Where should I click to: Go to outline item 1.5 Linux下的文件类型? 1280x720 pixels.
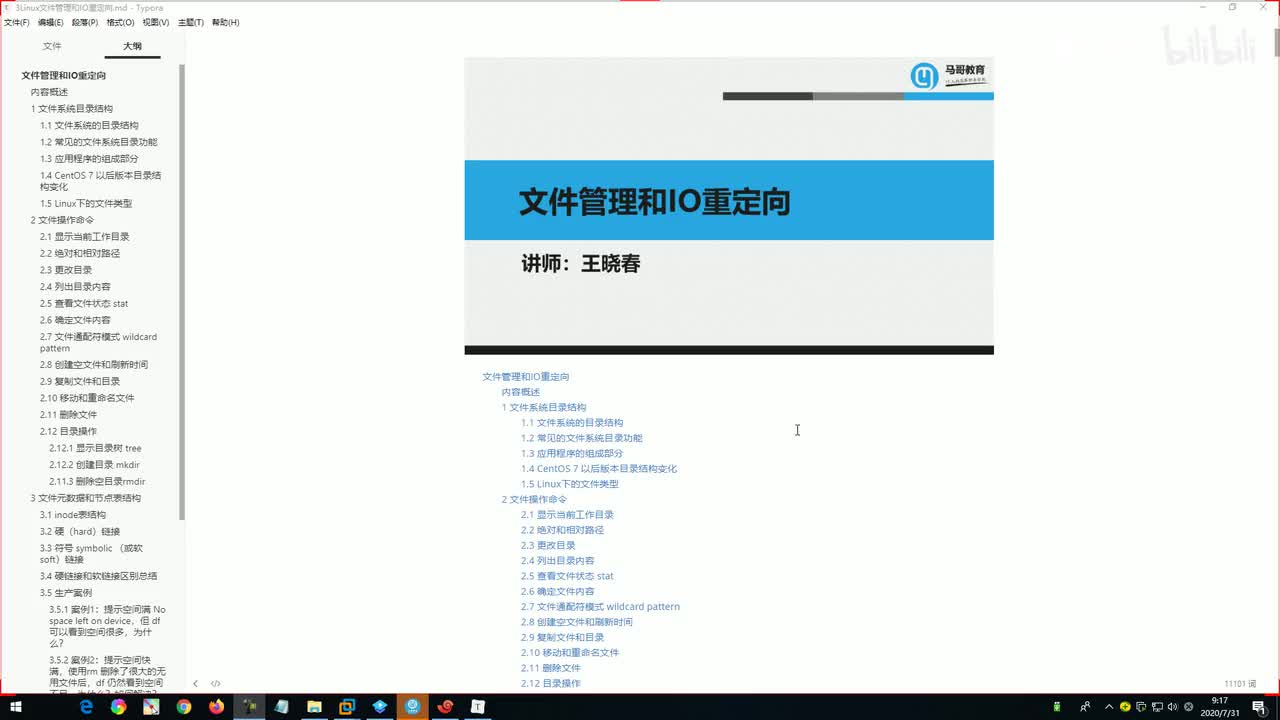(86, 203)
